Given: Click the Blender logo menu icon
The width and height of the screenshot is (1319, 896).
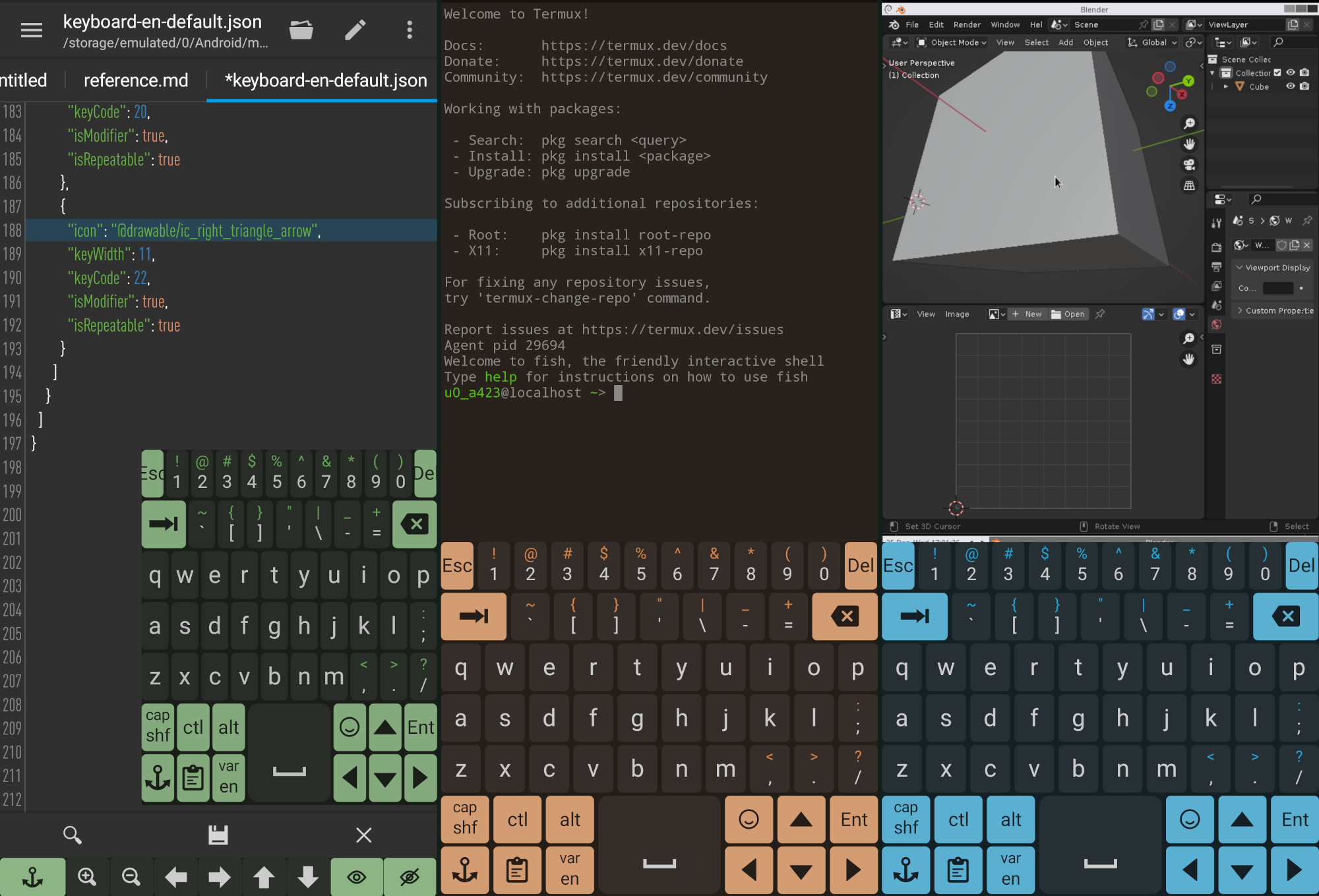Looking at the screenshot, I should click(894, 24).
